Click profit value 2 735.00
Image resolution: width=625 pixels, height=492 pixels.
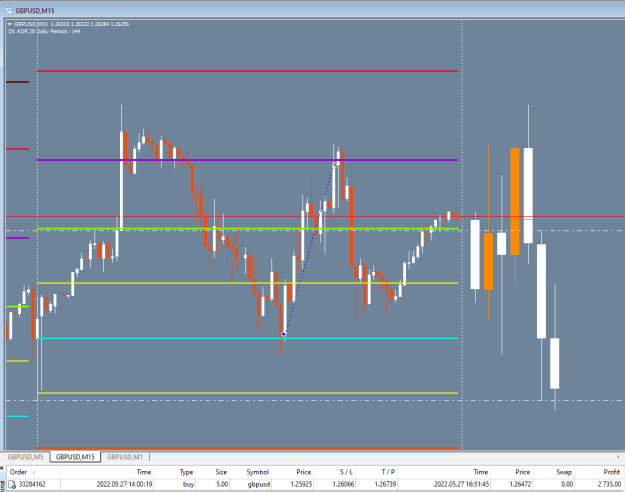[609, 484]
